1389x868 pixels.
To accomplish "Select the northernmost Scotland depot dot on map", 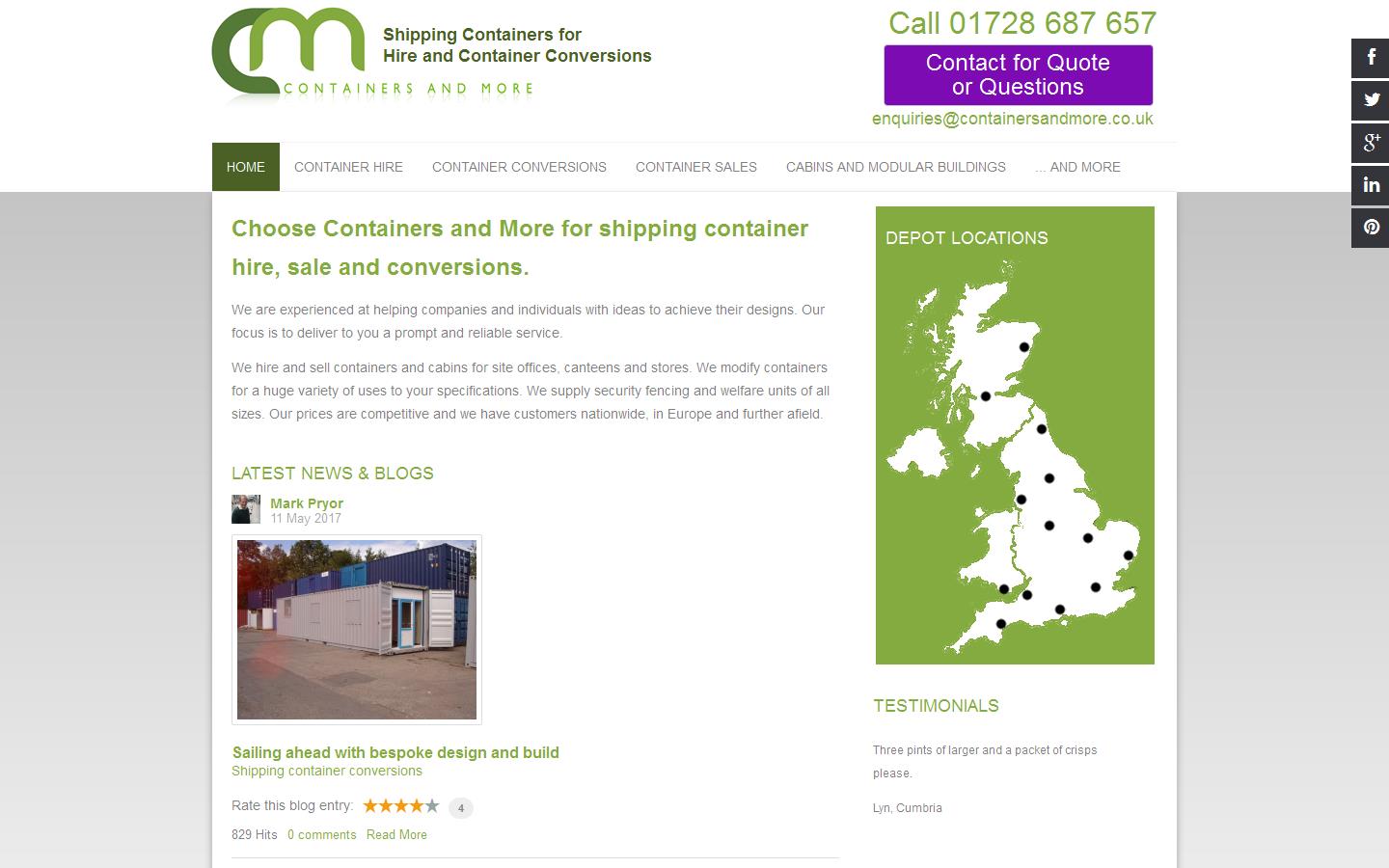I will coord(1024,347).
